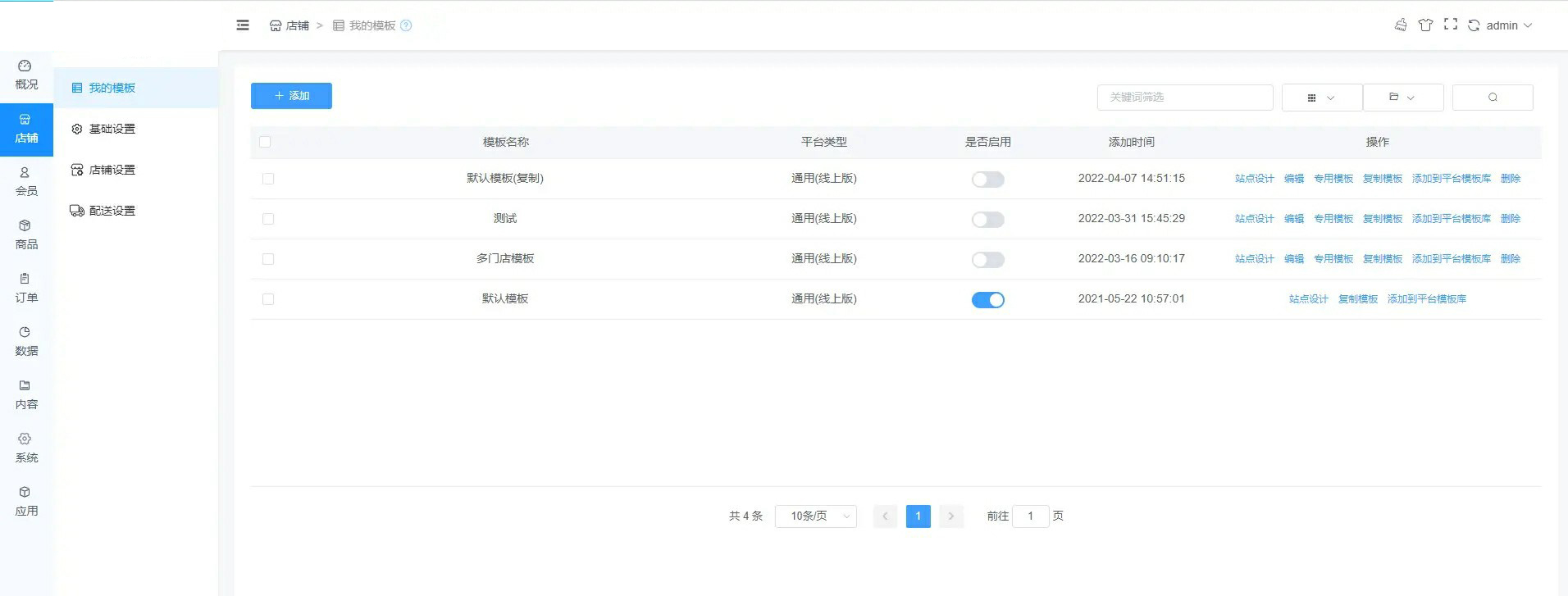Open 商品 products in the left sidebar
The image size is (1568, 596).
click(x=26, y=235)
